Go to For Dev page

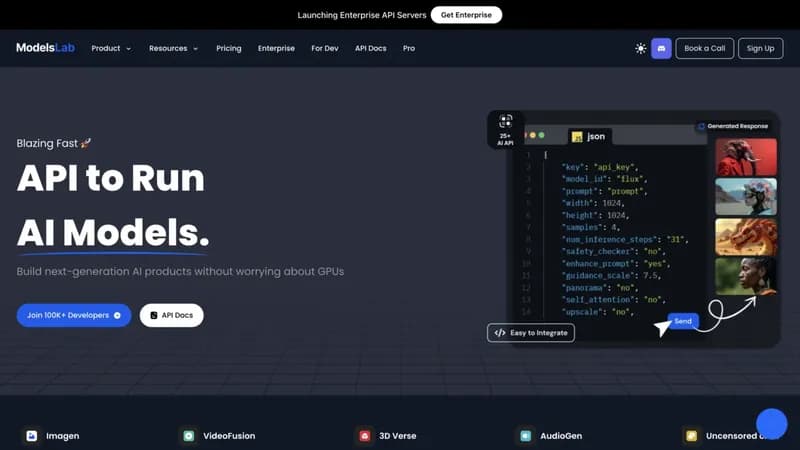(x=324, y=48)
